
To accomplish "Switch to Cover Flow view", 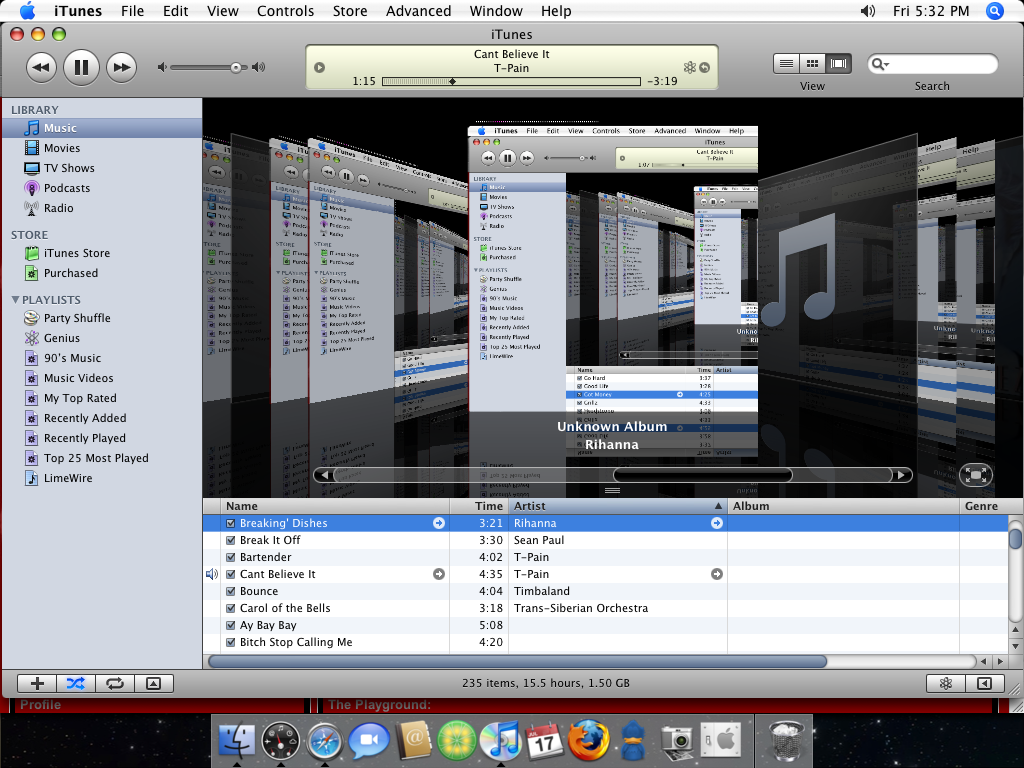I will pos(839,63).
